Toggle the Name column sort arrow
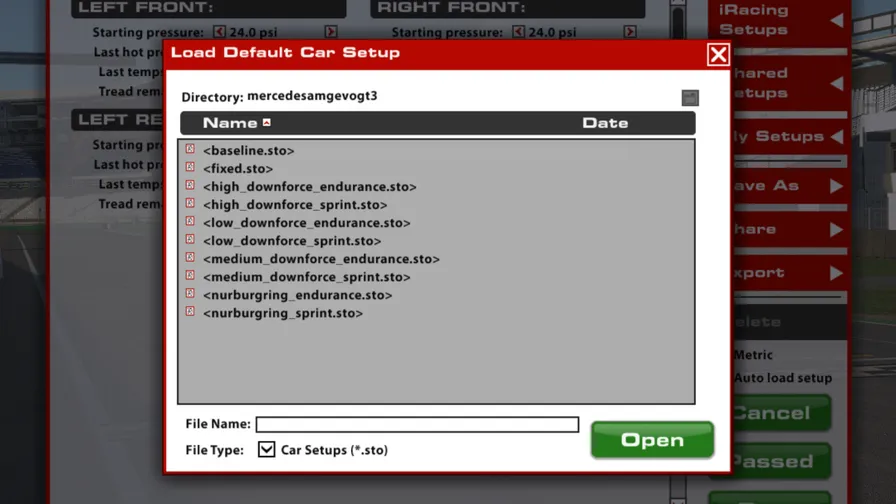 pos(267,122)
